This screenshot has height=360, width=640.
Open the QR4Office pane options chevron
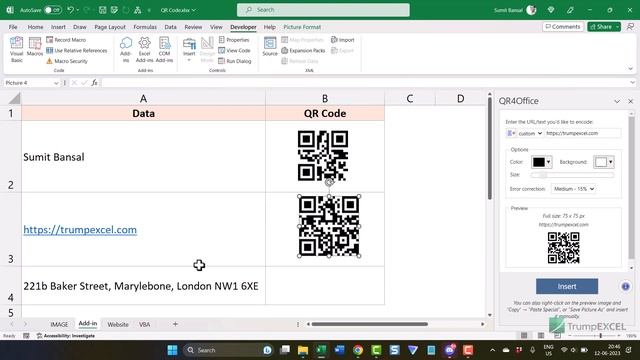(x=617, y=101)
